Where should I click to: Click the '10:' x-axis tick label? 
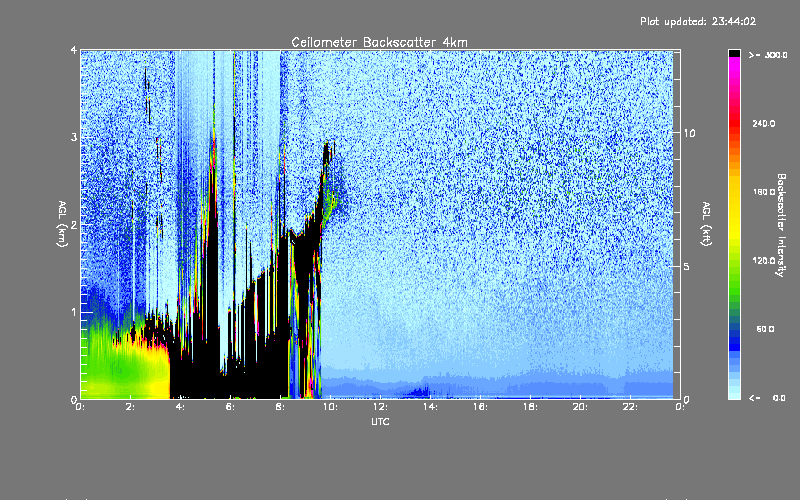click(330, 407)
